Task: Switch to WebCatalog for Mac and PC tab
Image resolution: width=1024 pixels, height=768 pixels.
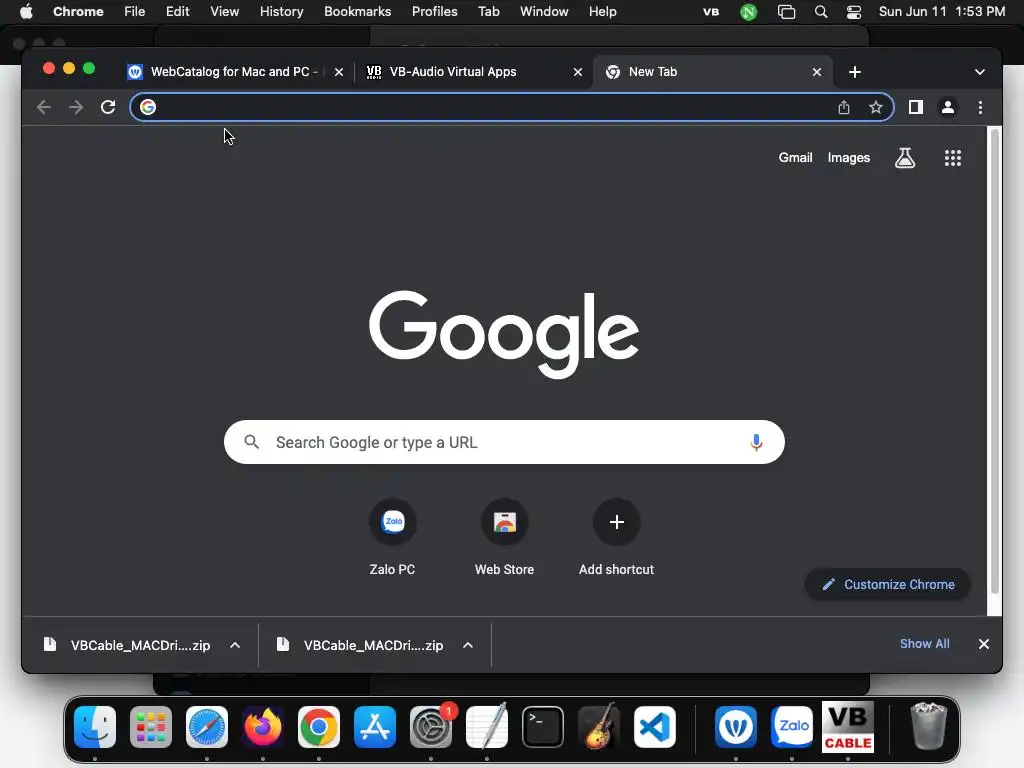Action: [x=234, y=72]
